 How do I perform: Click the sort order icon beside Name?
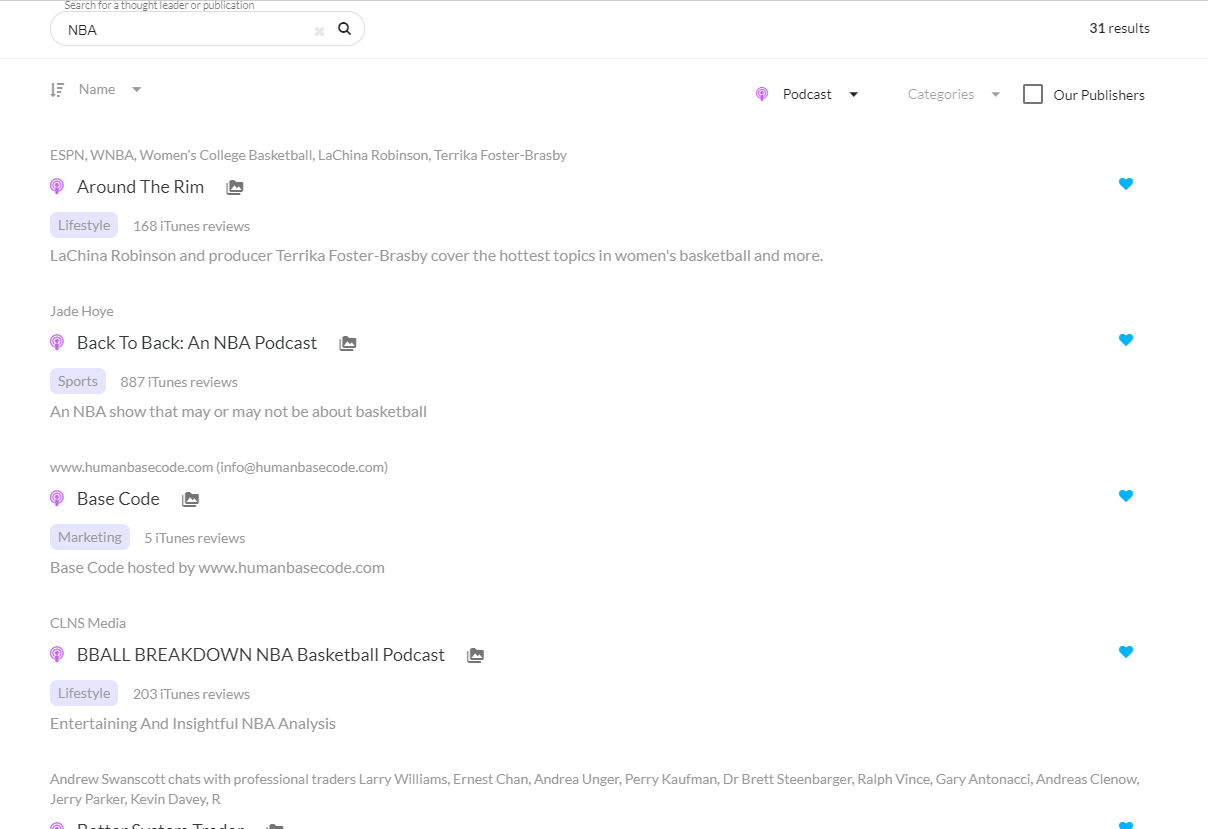point(57,90)
